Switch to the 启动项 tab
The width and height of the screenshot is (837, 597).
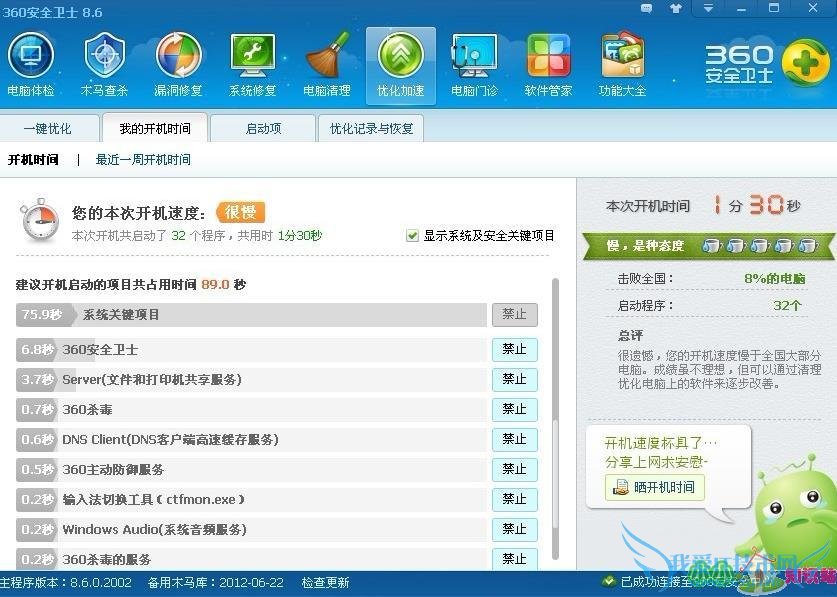[x=262, y=128]
